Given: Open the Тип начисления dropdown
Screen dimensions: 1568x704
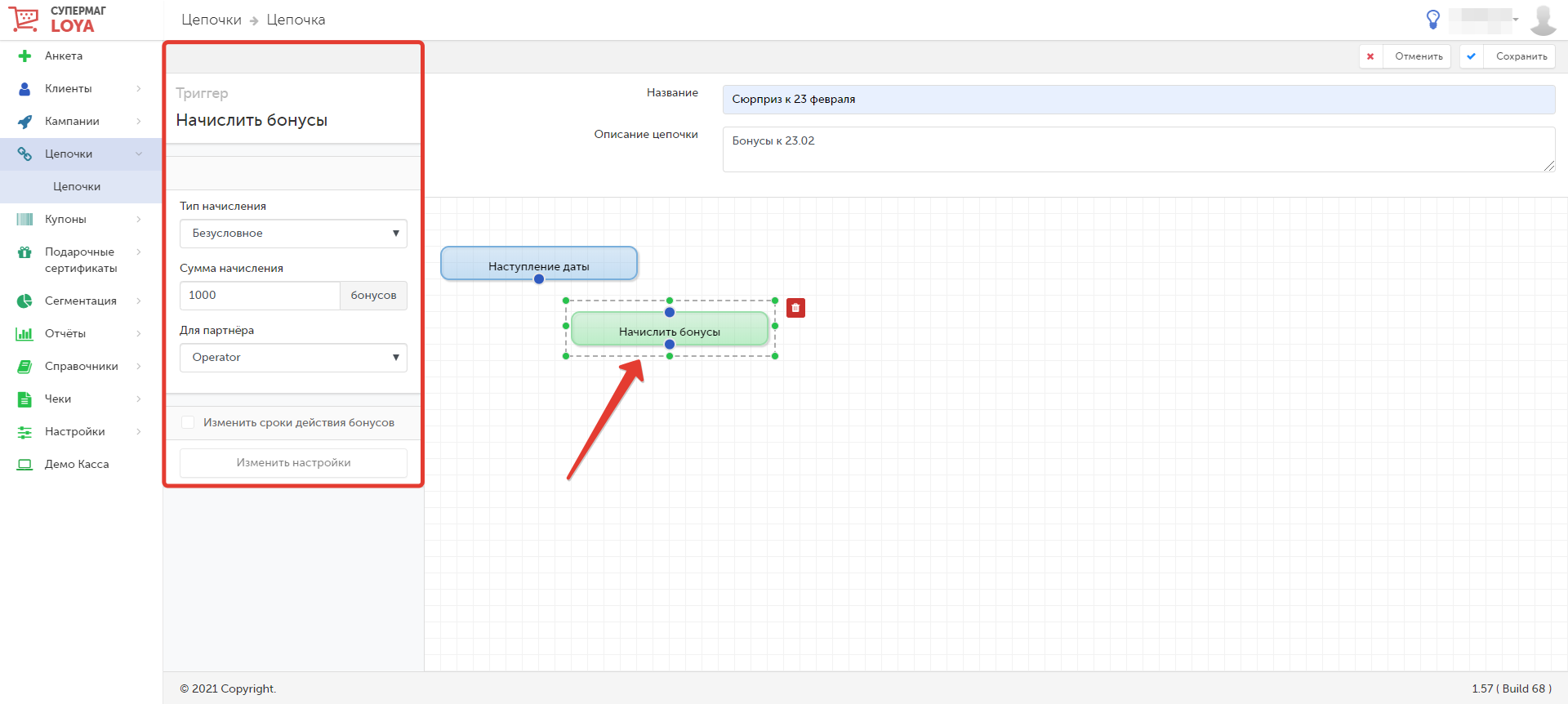Looking at the screenshot, I should 293,234.
